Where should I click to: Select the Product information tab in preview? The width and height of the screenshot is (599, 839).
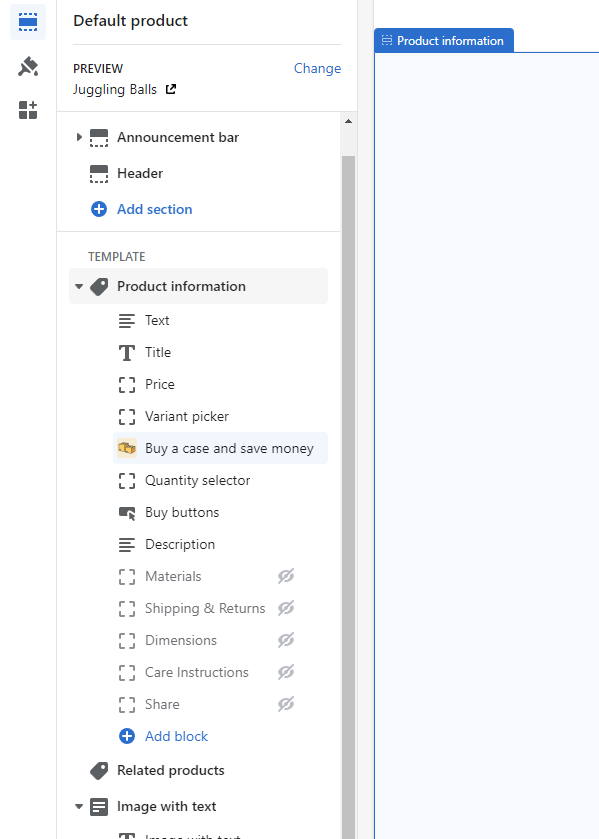point(444,41)
